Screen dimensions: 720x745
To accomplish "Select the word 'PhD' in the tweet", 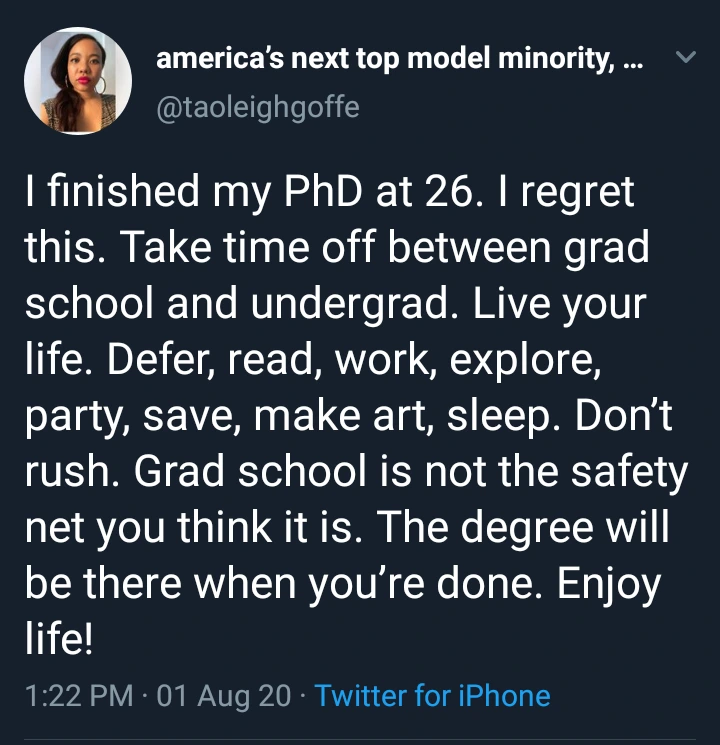I will 323,191.
